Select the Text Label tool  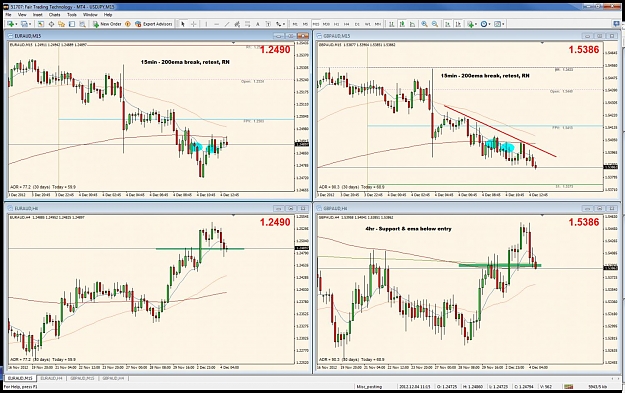268,24
